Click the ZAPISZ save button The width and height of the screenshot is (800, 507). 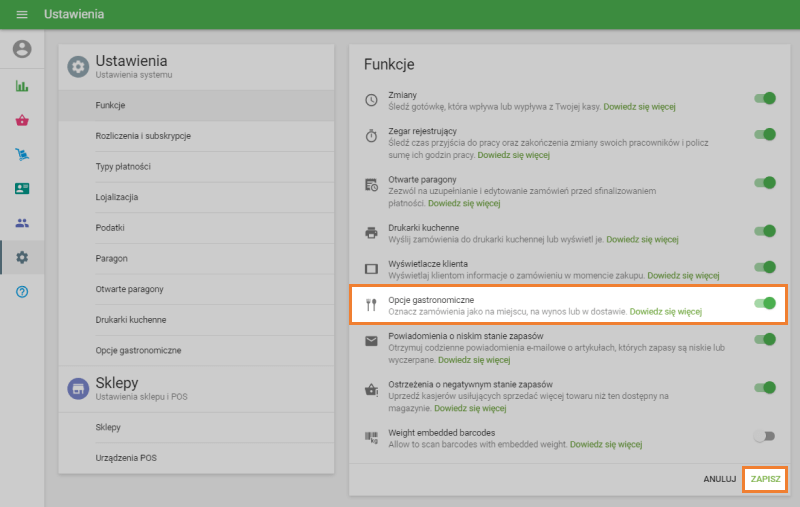pyautogui.click(x=765, y=479)
